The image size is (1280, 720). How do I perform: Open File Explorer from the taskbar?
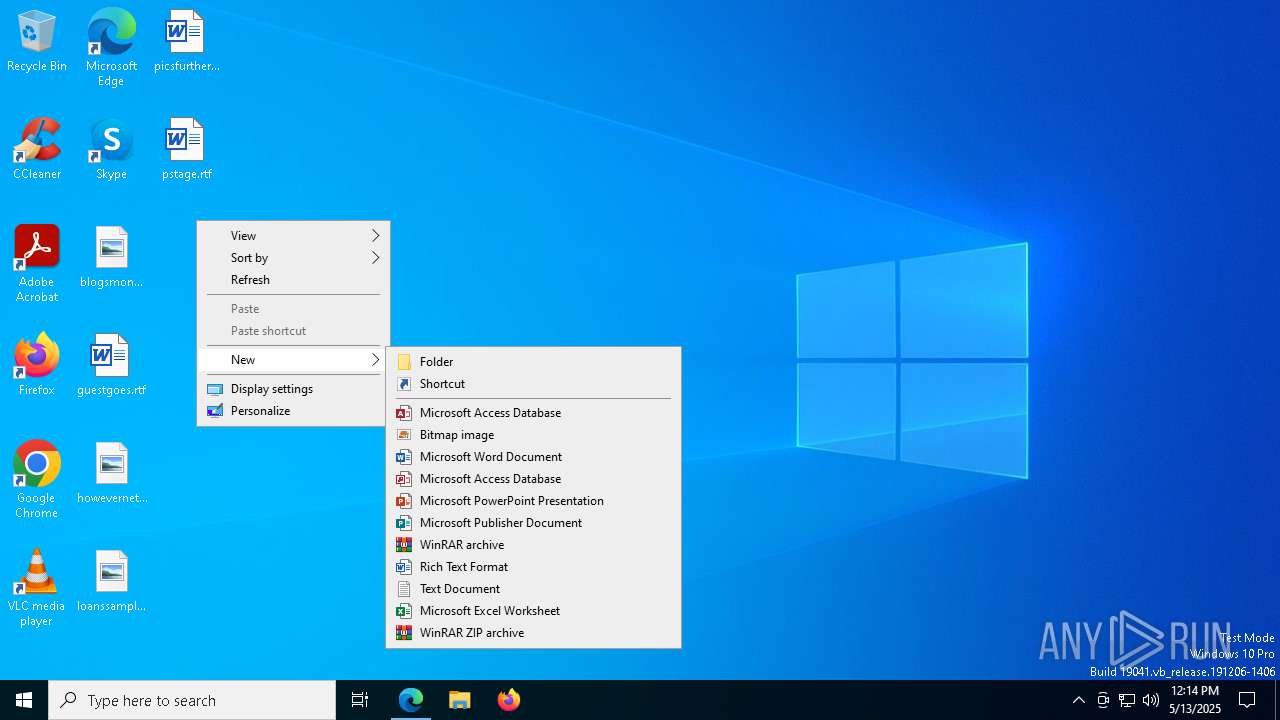(459, 700)
